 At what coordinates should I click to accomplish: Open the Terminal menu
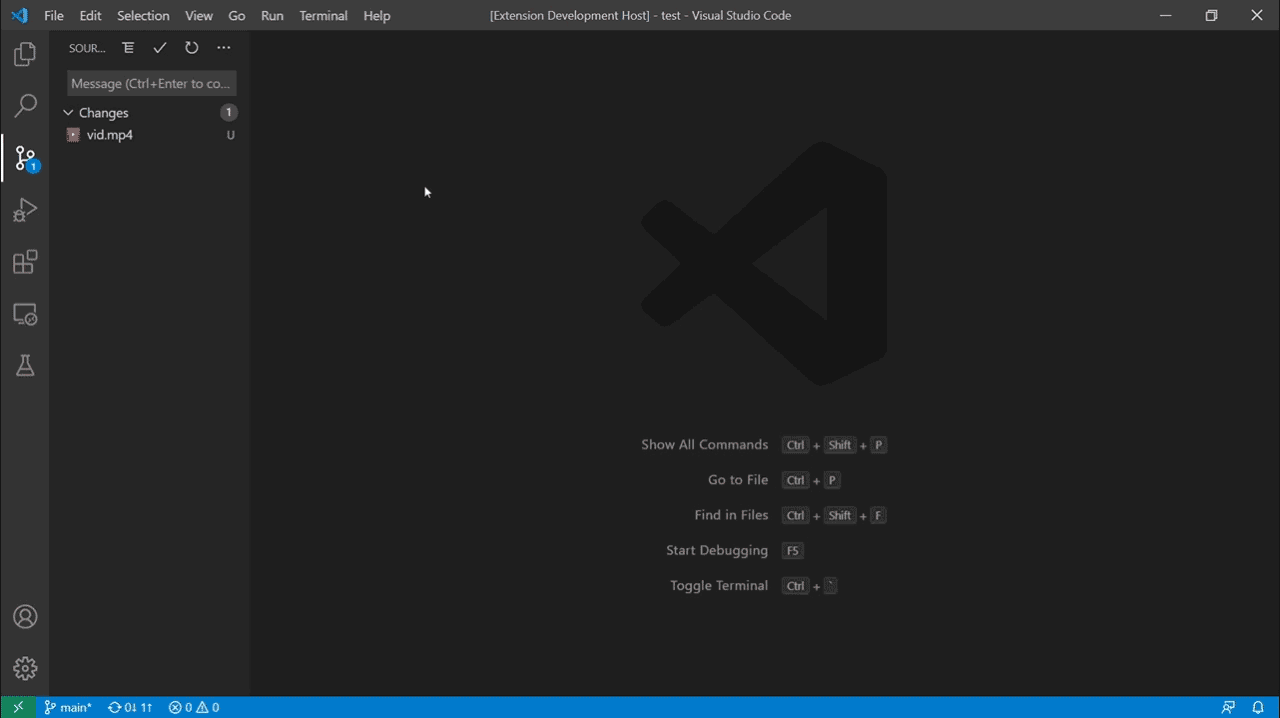click(x=323, y=16)
